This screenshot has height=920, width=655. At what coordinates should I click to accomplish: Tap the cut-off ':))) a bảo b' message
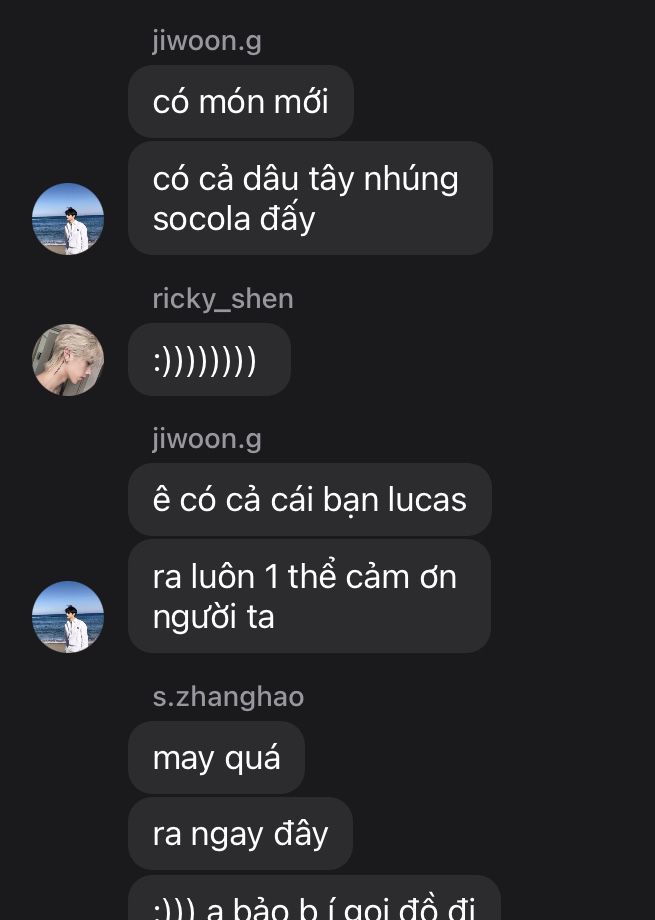[314, 898]
